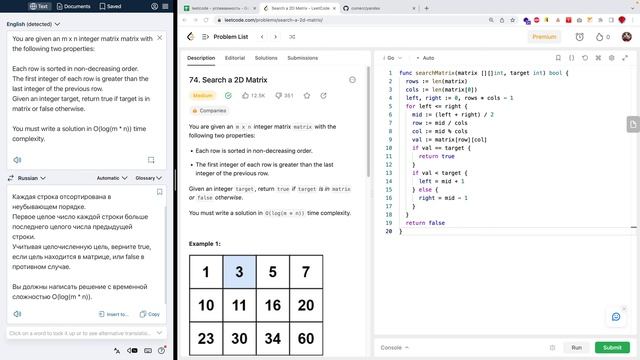Expand the Console panel

pyautogui.click(x=394, y=348)
